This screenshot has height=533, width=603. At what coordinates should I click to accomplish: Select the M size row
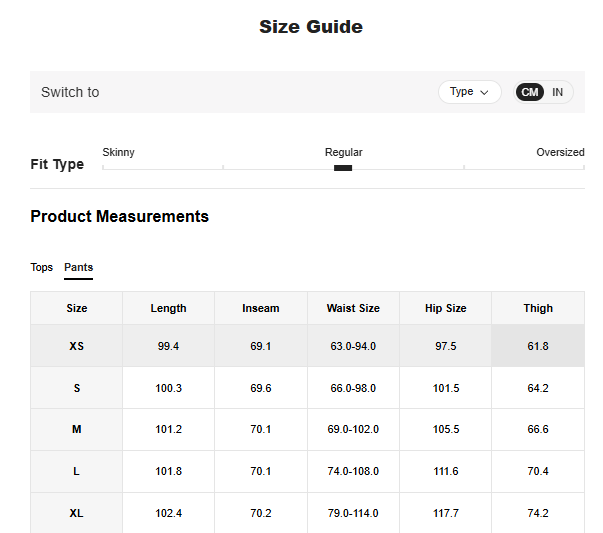click(x=77, y=429)
